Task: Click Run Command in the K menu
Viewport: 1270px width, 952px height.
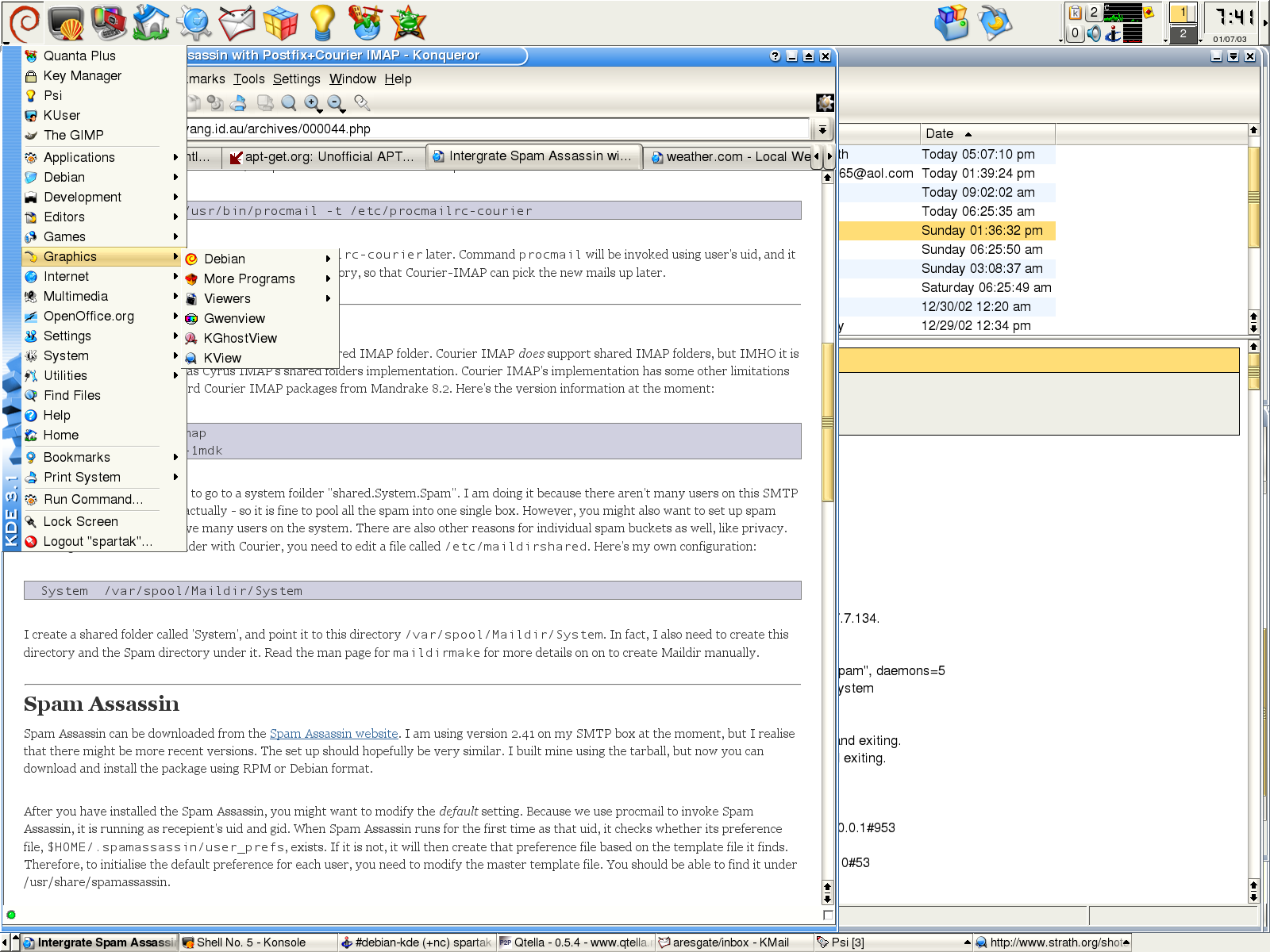Action: tap(103, 499)
